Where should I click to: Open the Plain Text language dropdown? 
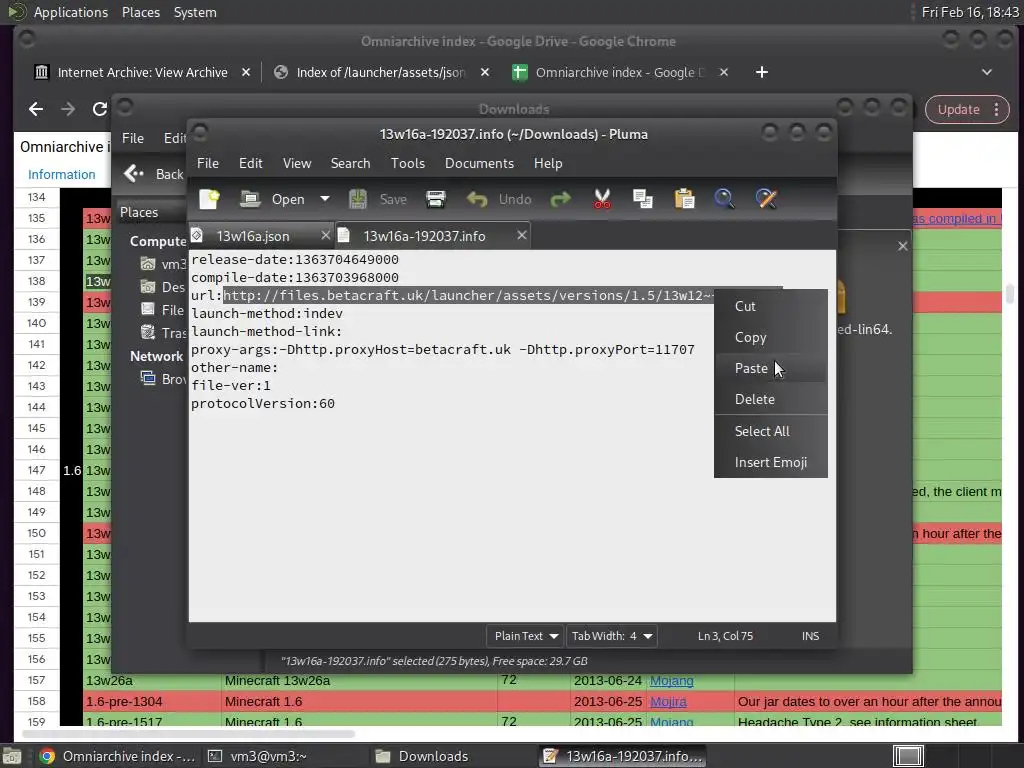click(526, 636)
